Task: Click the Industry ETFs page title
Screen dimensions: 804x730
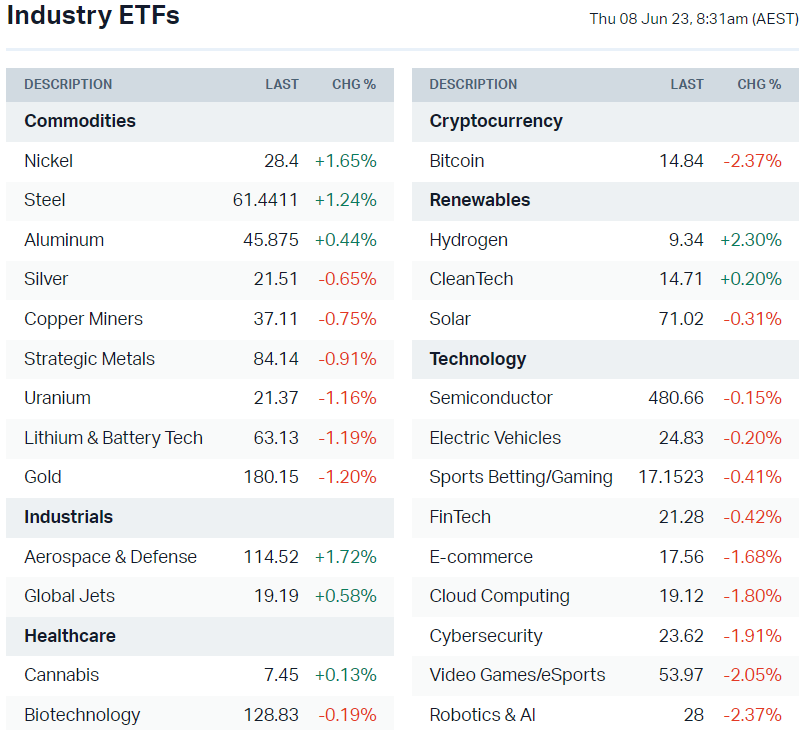Action: tap(93, 16)
